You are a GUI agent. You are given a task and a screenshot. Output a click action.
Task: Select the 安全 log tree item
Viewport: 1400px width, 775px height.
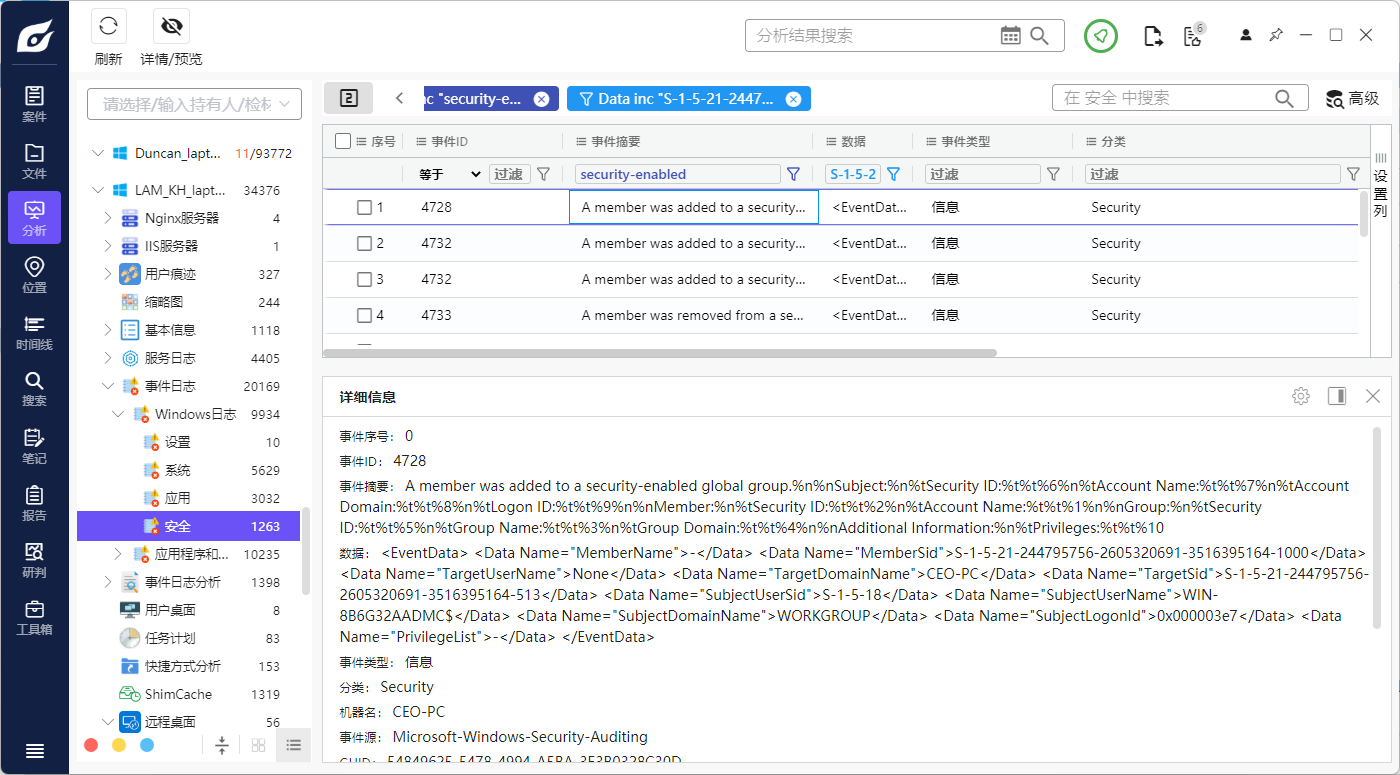pos(188,526)
